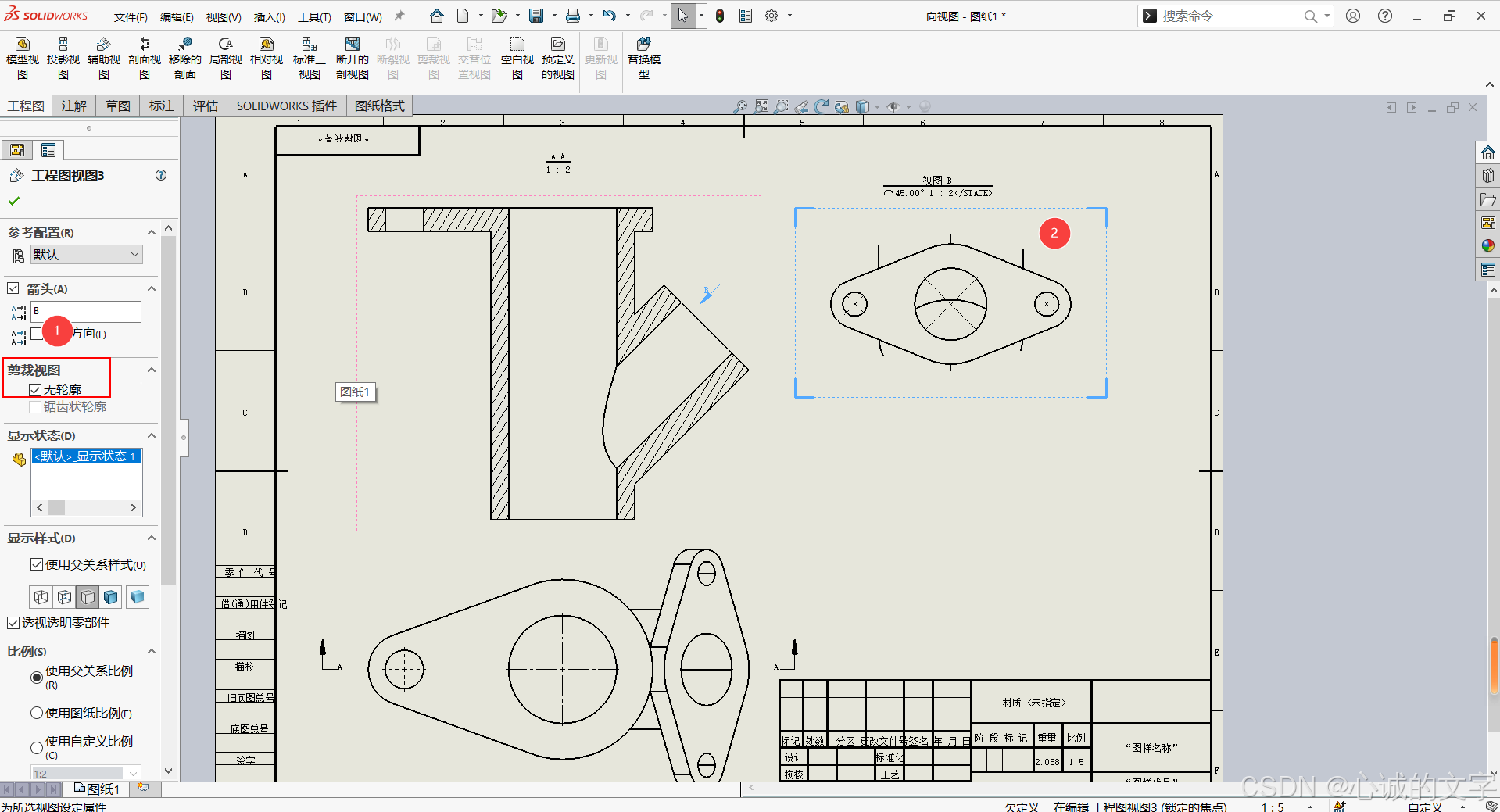Click the display state list horizontal scrollbar
This screenshot has height=812, width=1500.
click(x=87, y=507)
